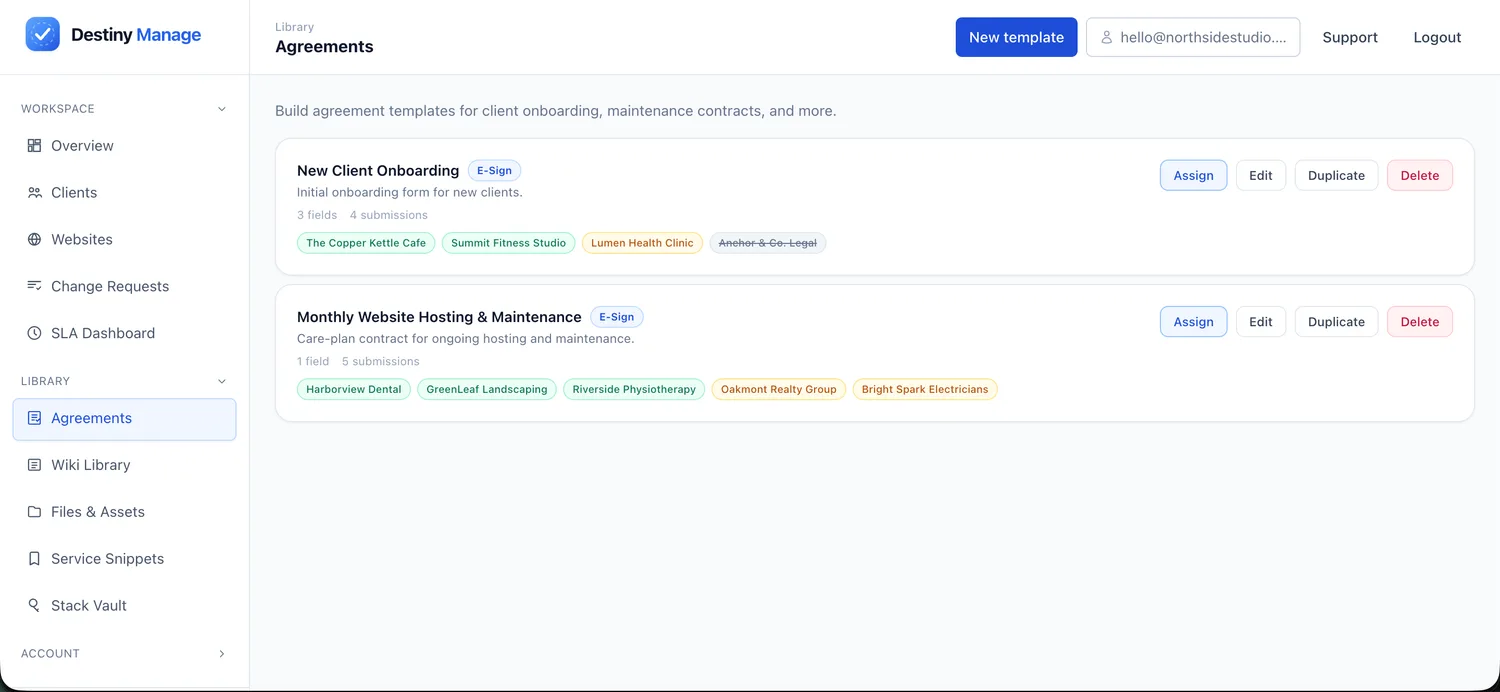Select the Riverside Physiotherapy tag

click(x=634, y=389)
